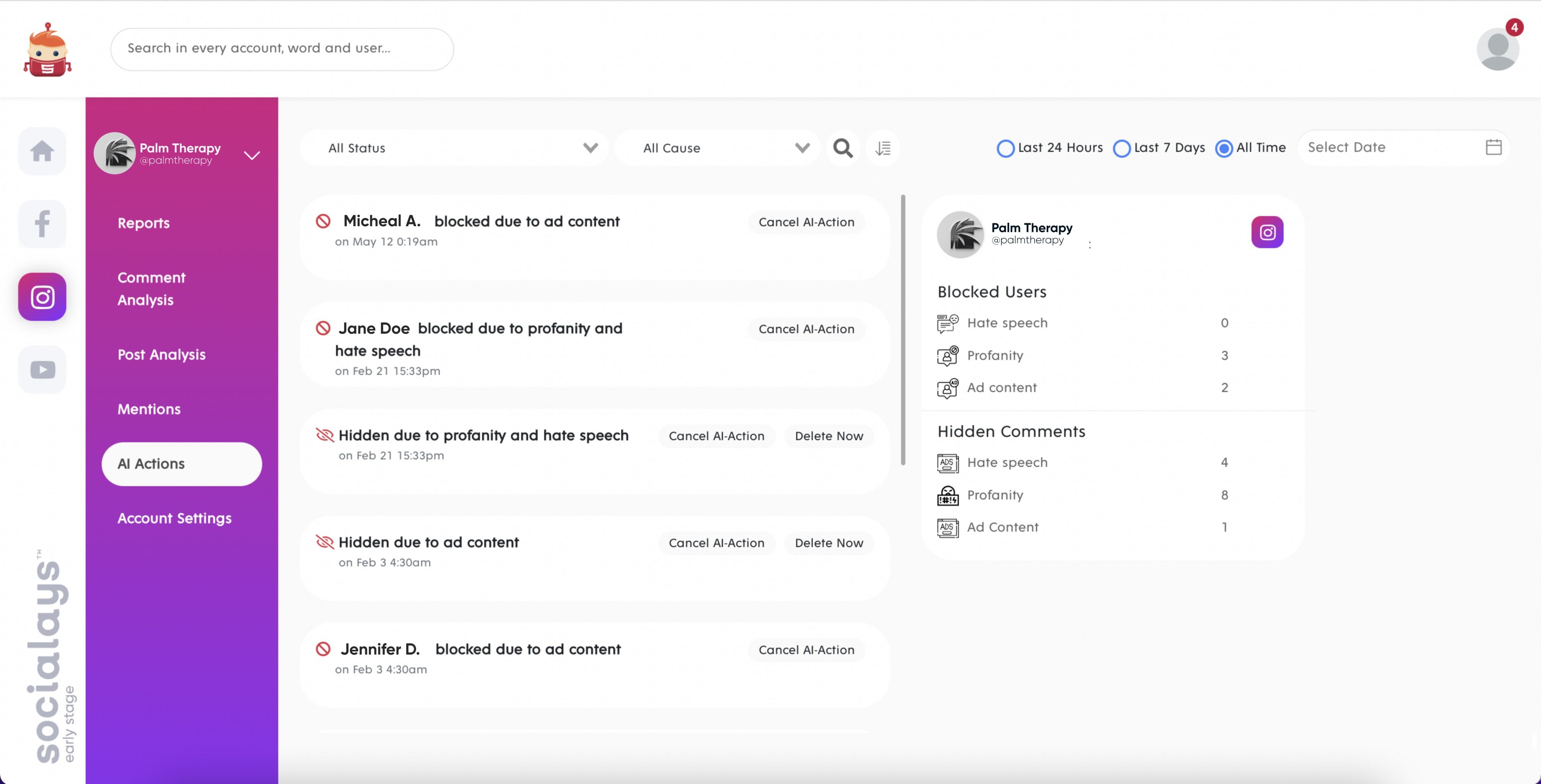
Task: Click the magnifier search icon beside filters
Action: click(843, 148)
